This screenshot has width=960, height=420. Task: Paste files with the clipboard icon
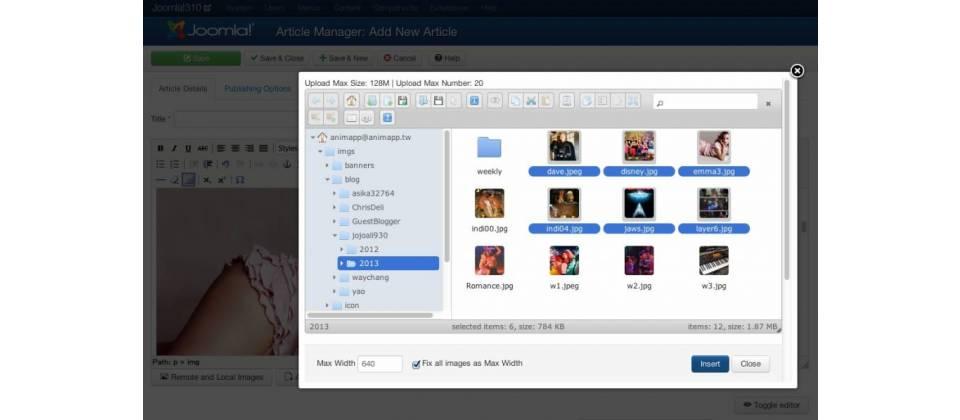pos(546,100)
